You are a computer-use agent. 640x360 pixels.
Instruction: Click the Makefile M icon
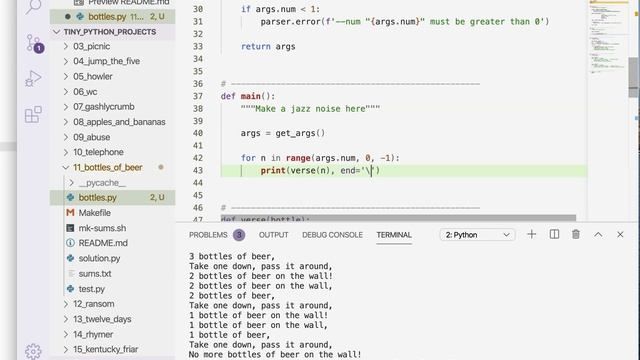[x=70, y=213]
